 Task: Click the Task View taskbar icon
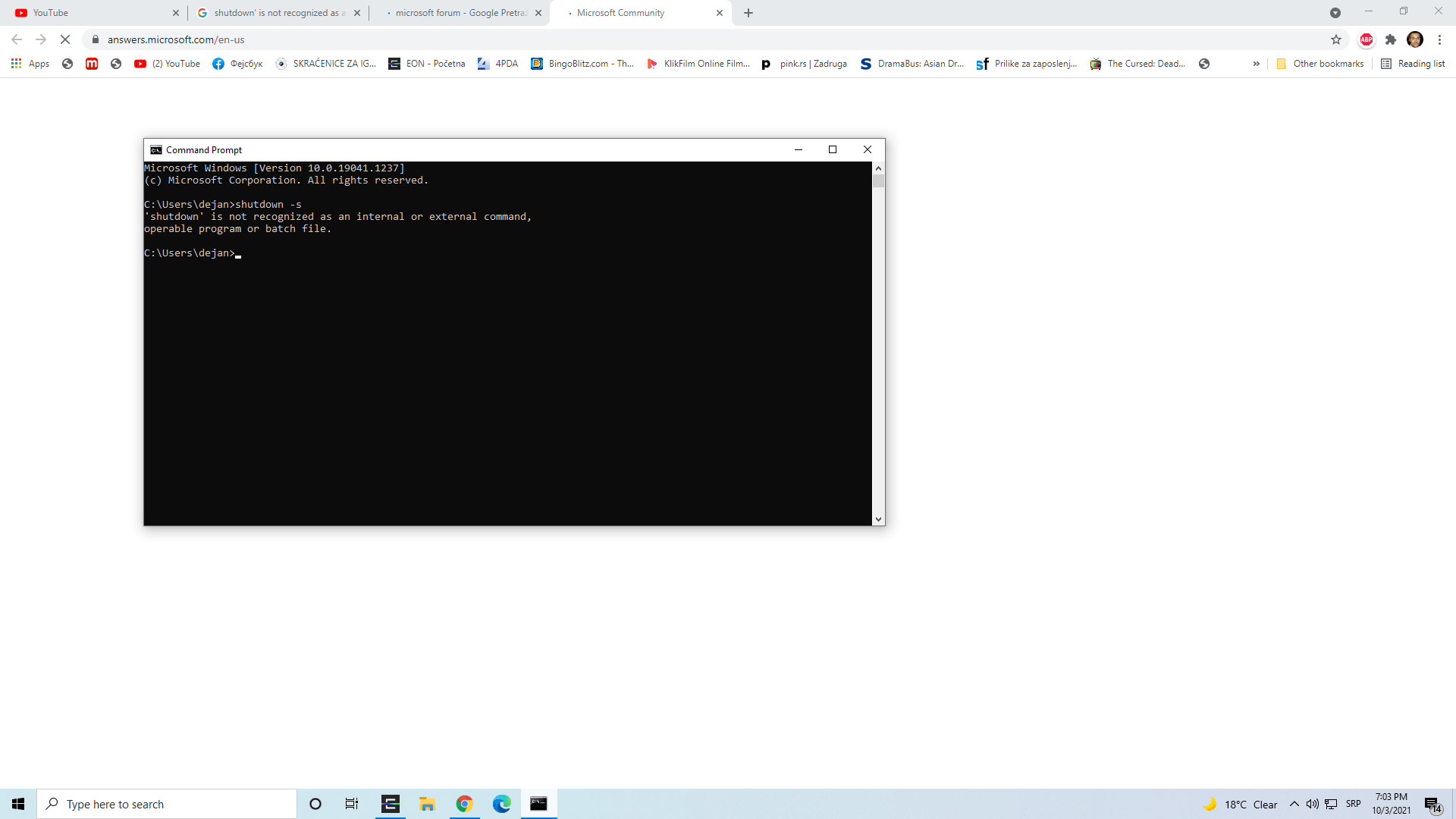point(352,804)
